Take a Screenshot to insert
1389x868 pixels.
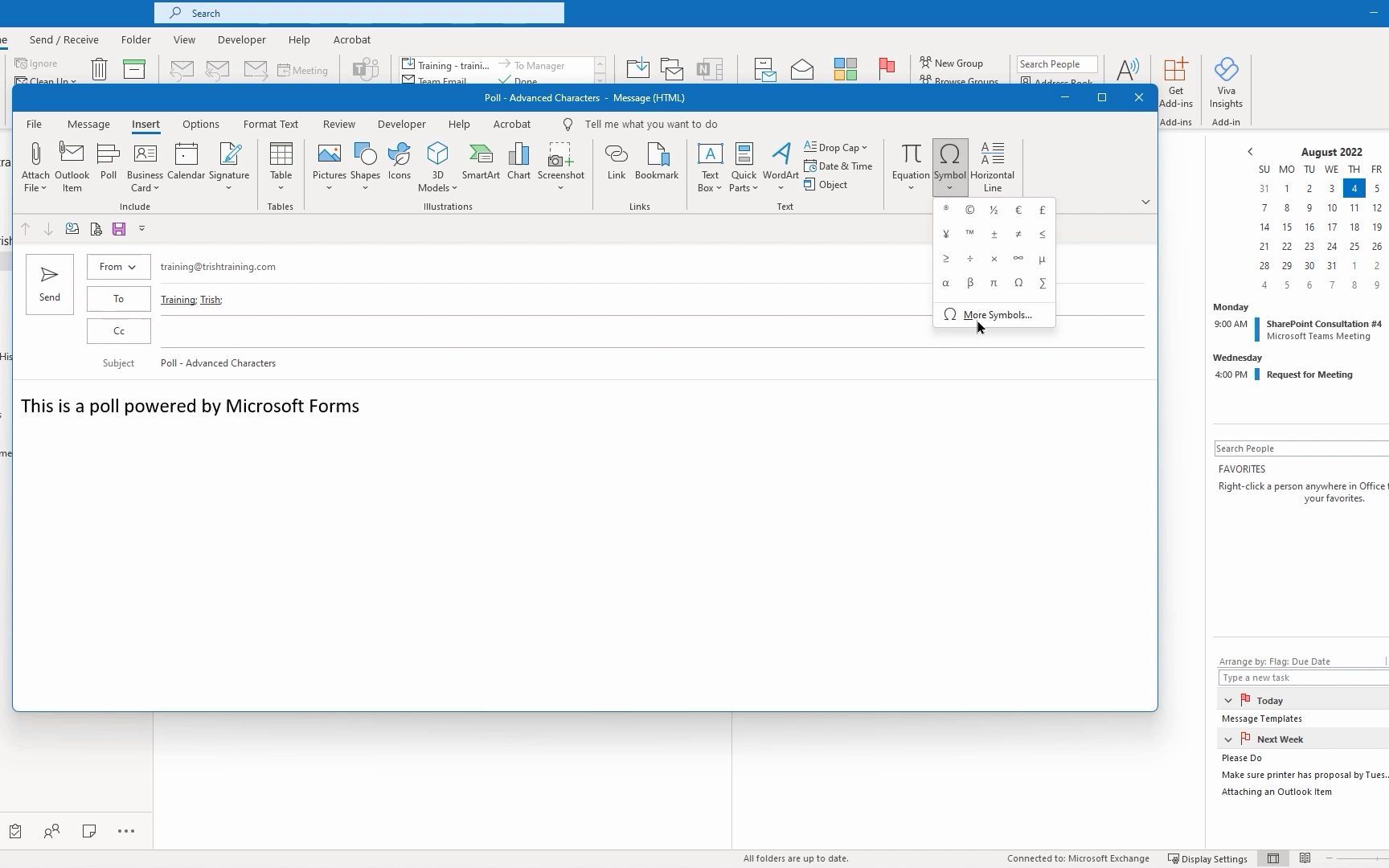pos(560,165)
